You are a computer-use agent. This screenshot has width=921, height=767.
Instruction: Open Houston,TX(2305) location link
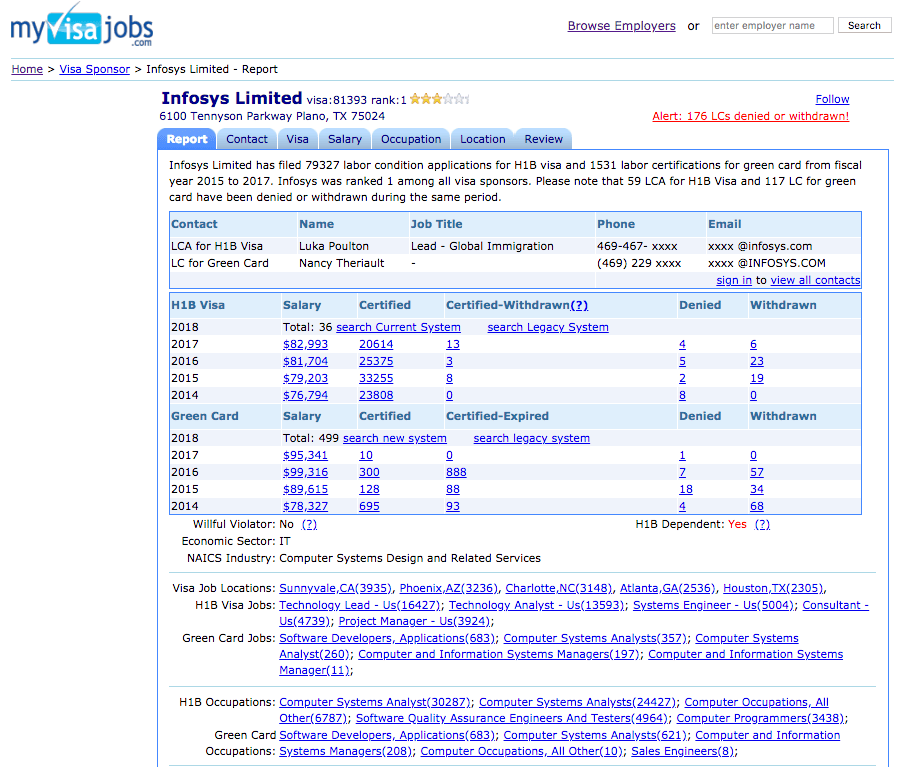click(773, 588)
